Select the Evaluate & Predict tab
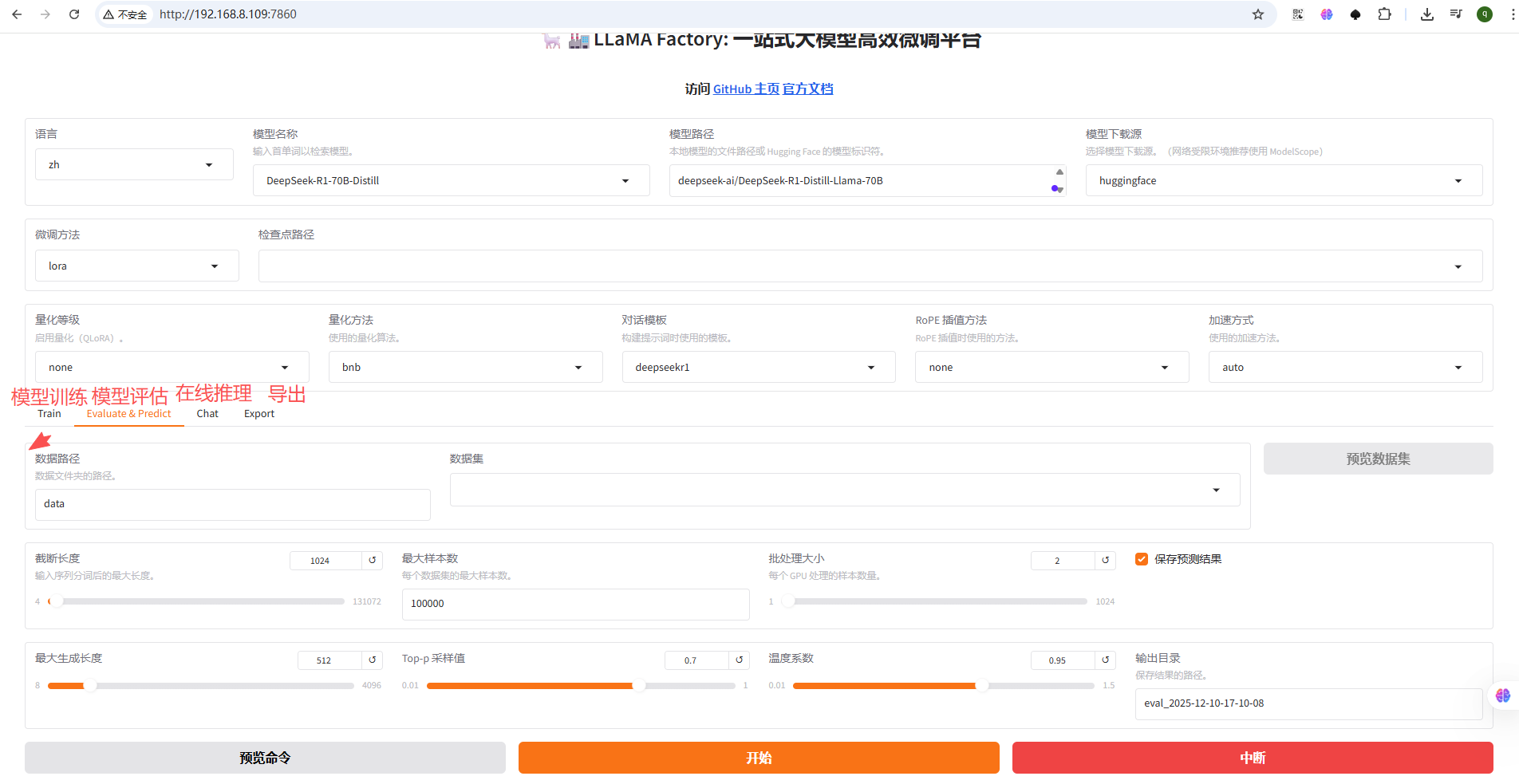This screenshot has width=1519, height=784. click(x=128, y=413)
